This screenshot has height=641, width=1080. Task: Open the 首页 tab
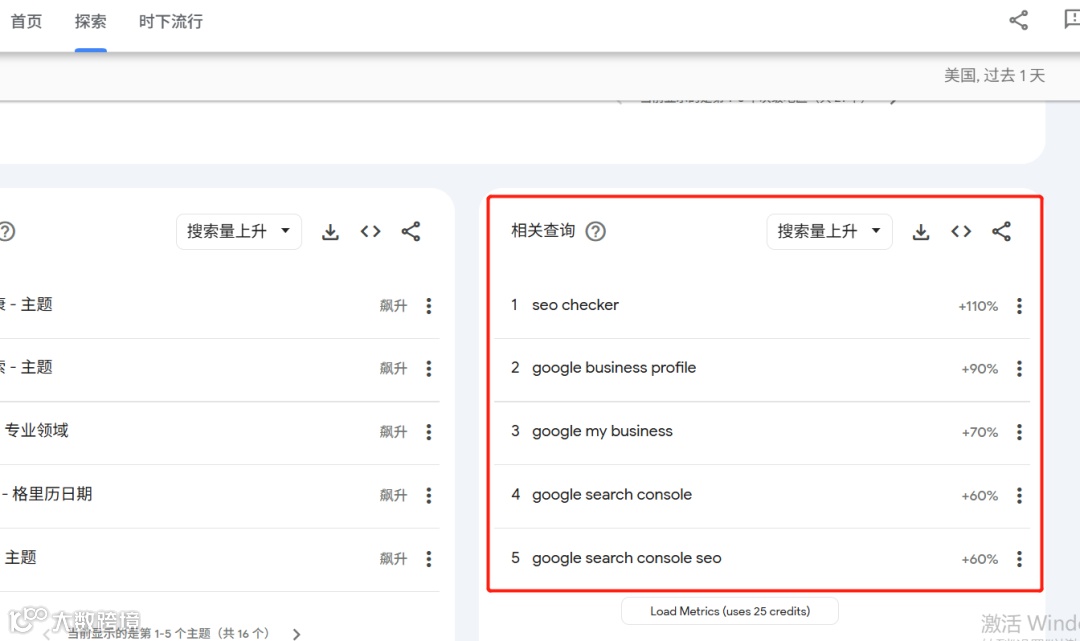tap(26, 21)
